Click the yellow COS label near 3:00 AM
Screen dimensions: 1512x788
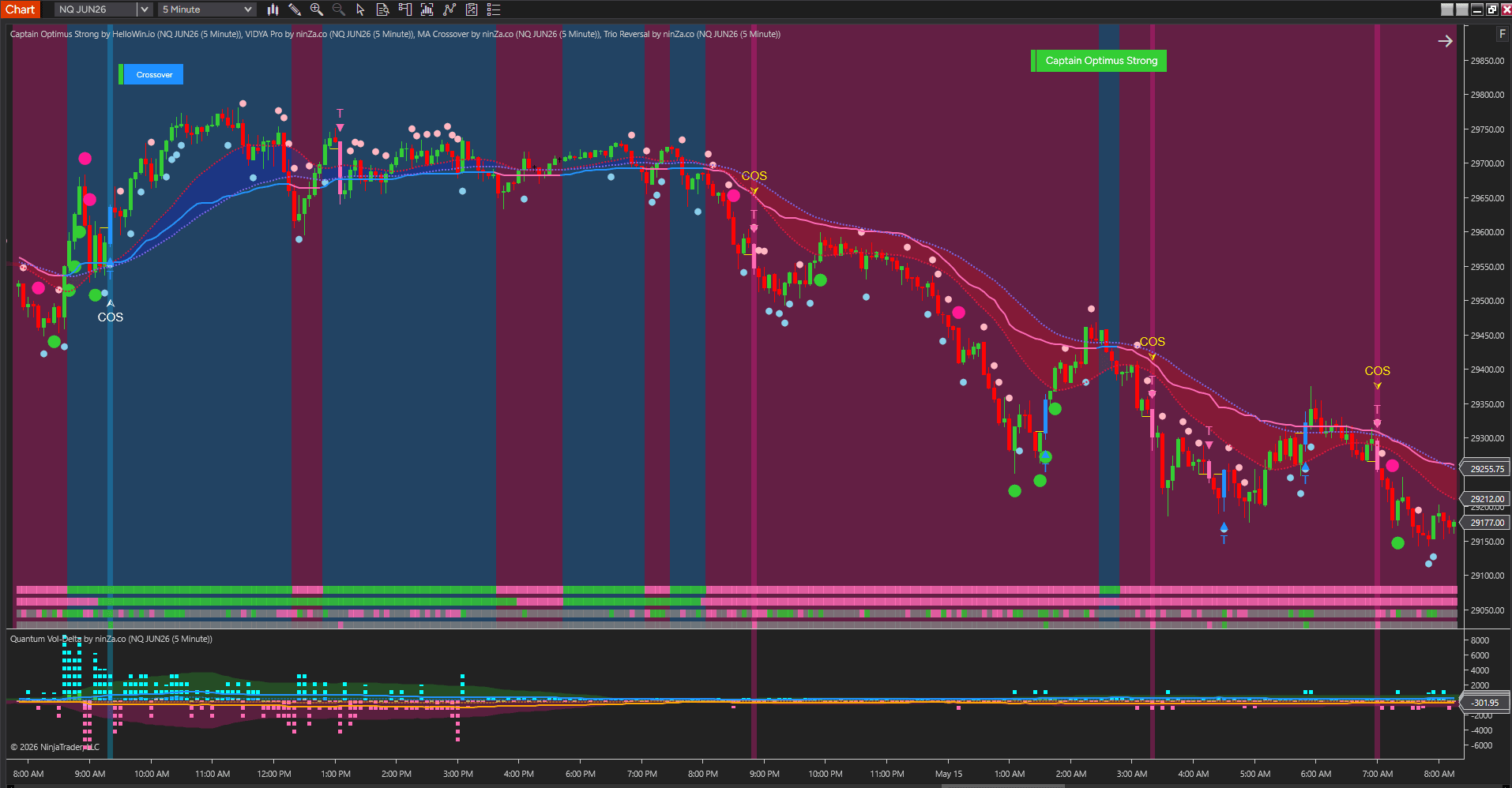pos(1152,342)
